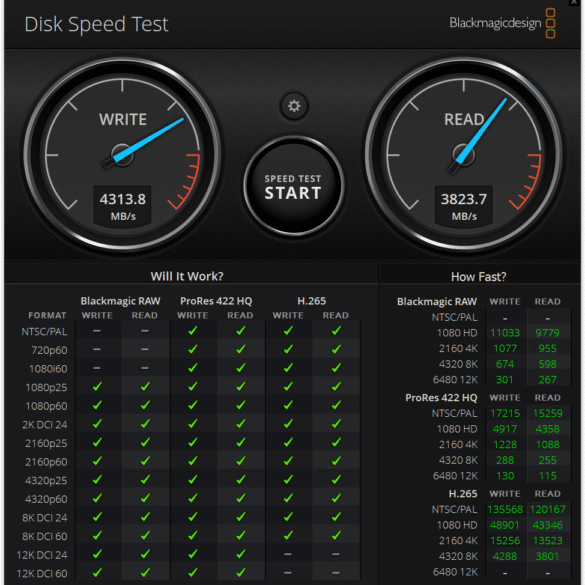Click ProRes 422 HQ read checkmark for 8K DCI 60
This screenshot has width=585, height=585.
coord(241,535)
